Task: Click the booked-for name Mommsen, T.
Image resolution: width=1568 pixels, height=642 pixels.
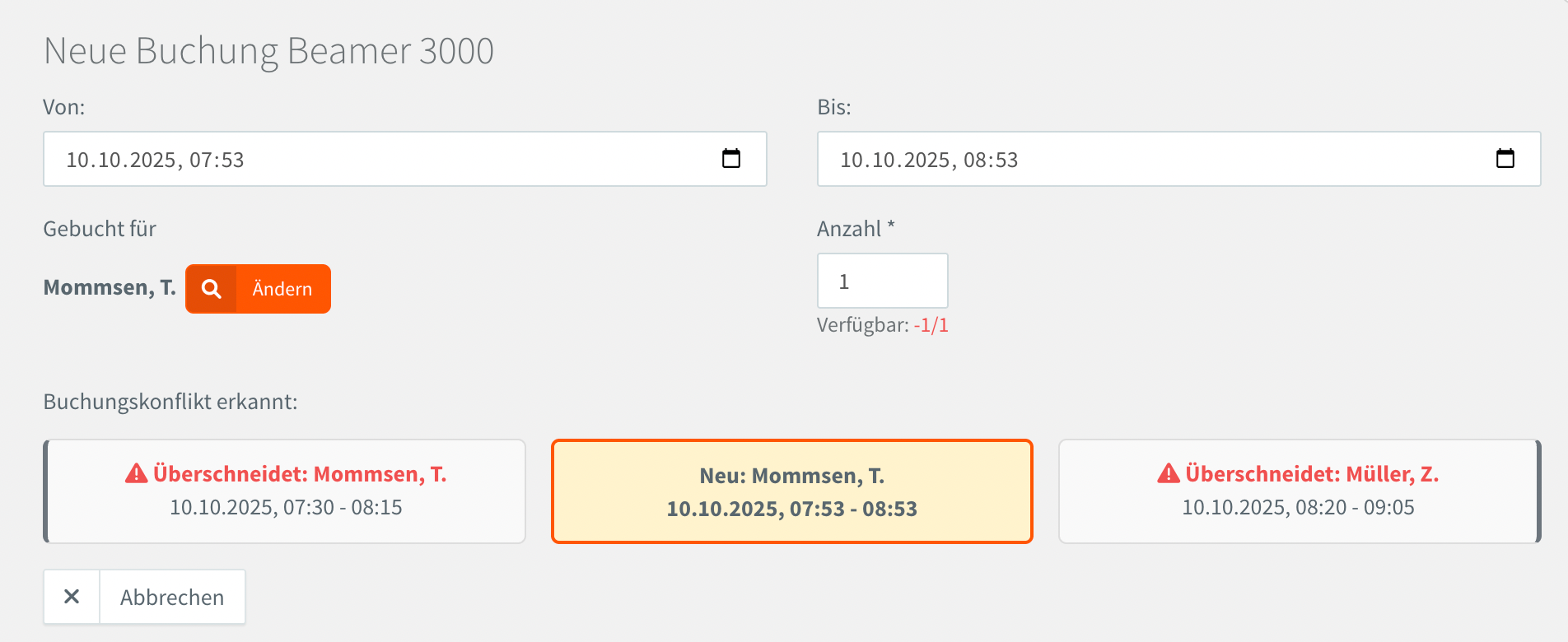Action: (110, 287)
